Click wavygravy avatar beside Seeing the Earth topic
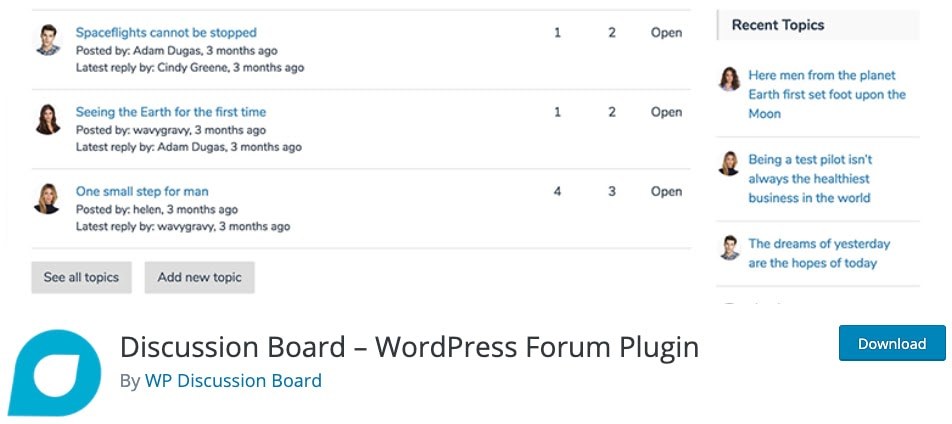The image size is (952, 424). tap(47, 119)
